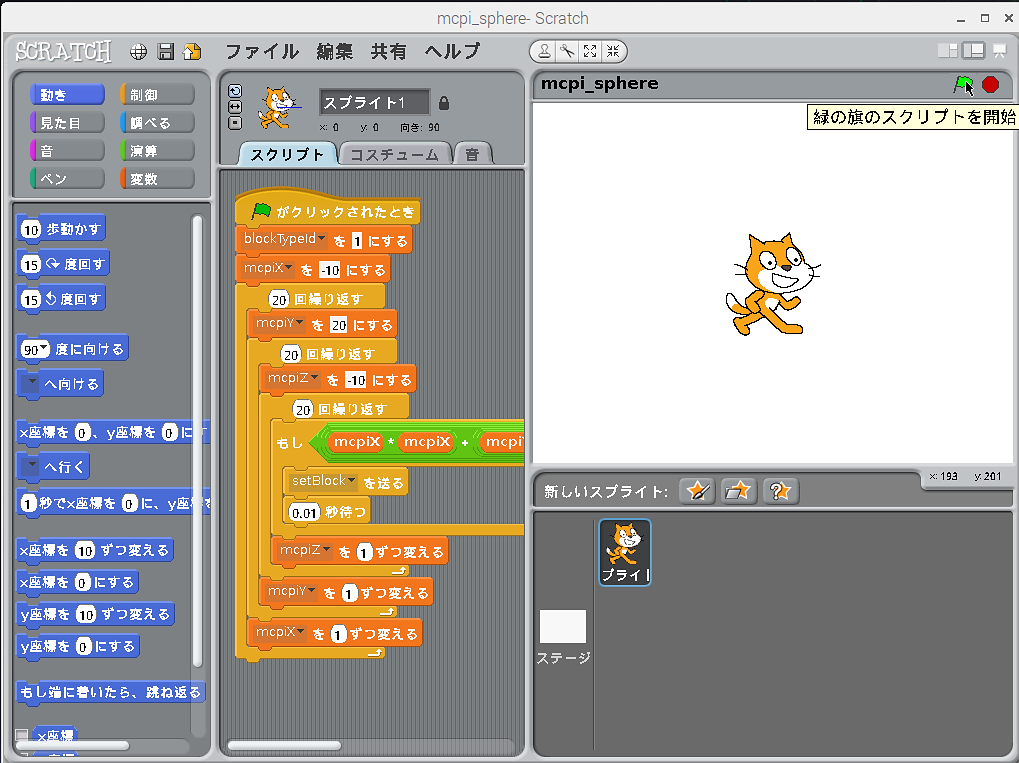The width and height of the screenshot is (1019, 763).
Task: Click the cat sprite on the stage
Action: [771, 284]
